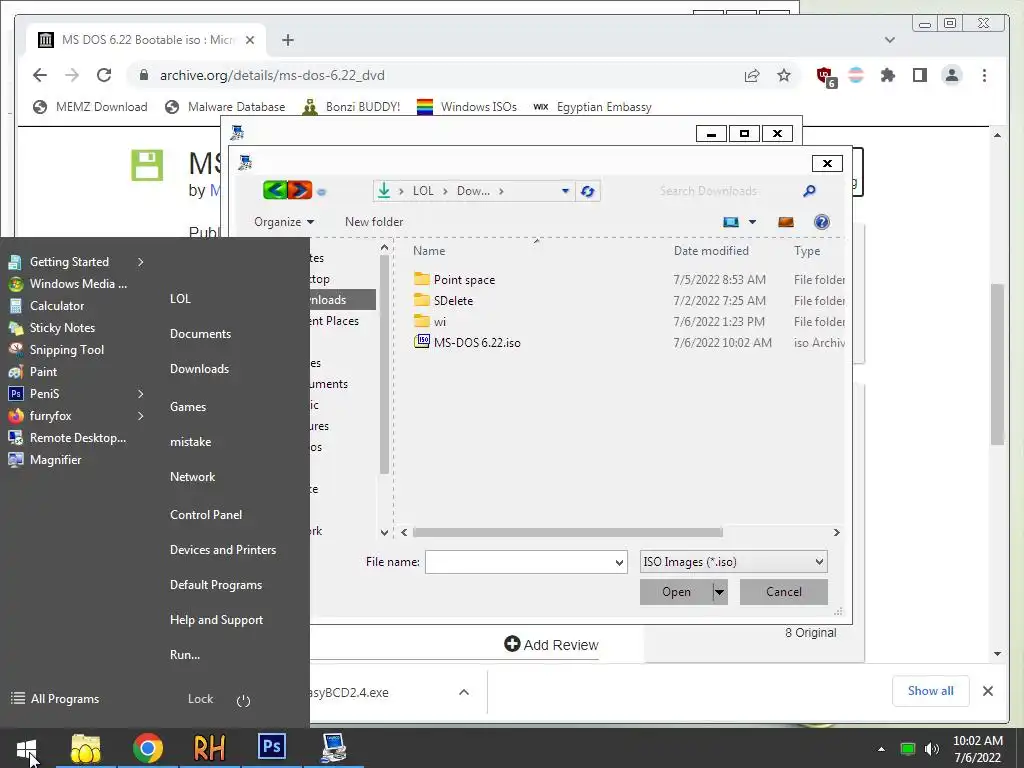Click the Search Downloads field
Image resolution: width=1024 pixels, height=768 pixels.
click(708, 191)
